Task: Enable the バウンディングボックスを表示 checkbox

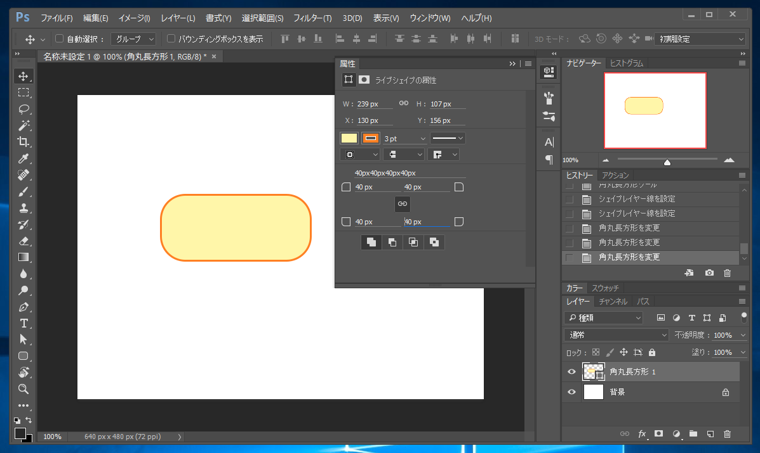Action: point(171,39)
